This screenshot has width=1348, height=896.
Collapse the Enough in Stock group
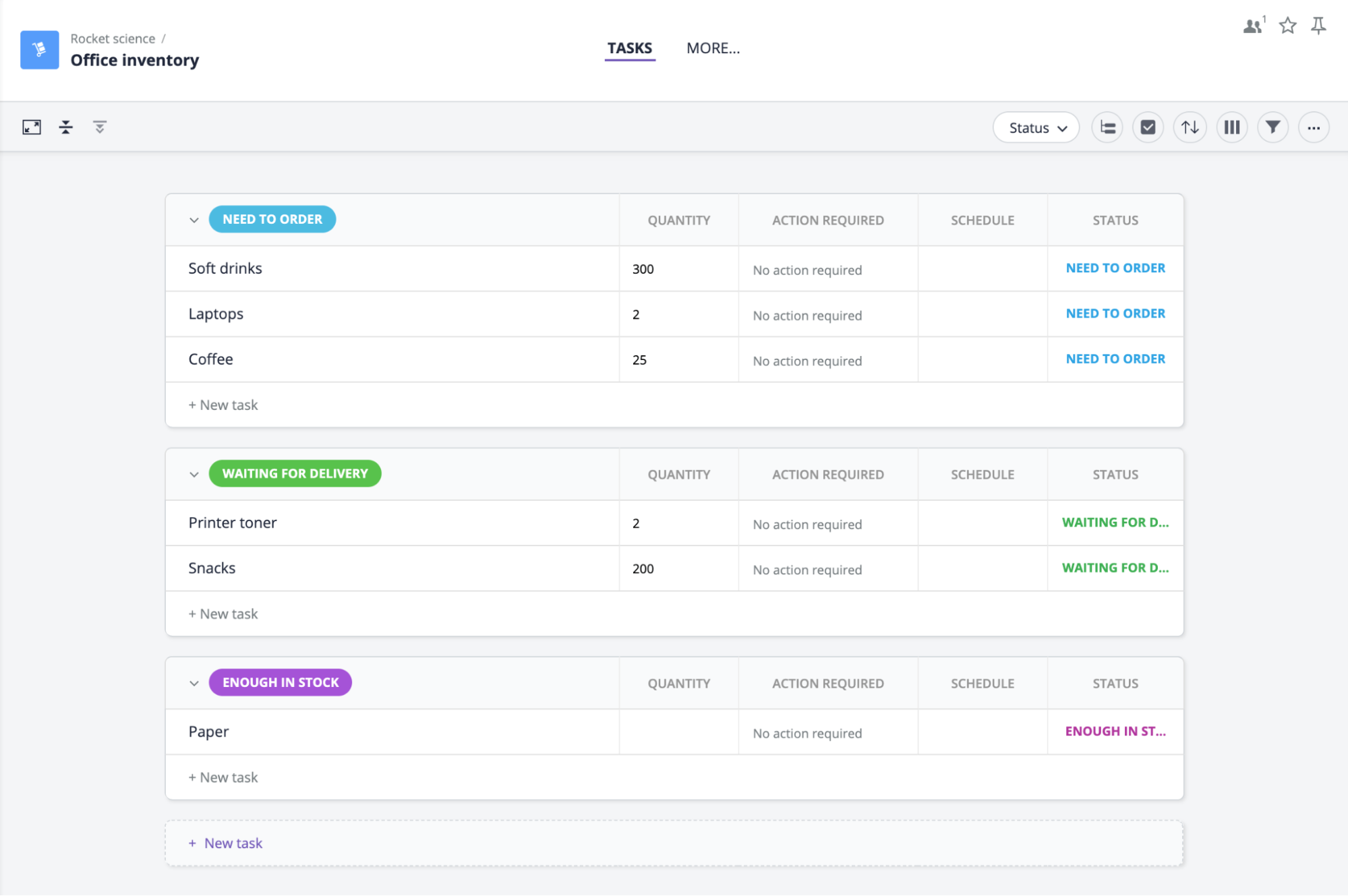pyautogui.click(x=194, y=683)
